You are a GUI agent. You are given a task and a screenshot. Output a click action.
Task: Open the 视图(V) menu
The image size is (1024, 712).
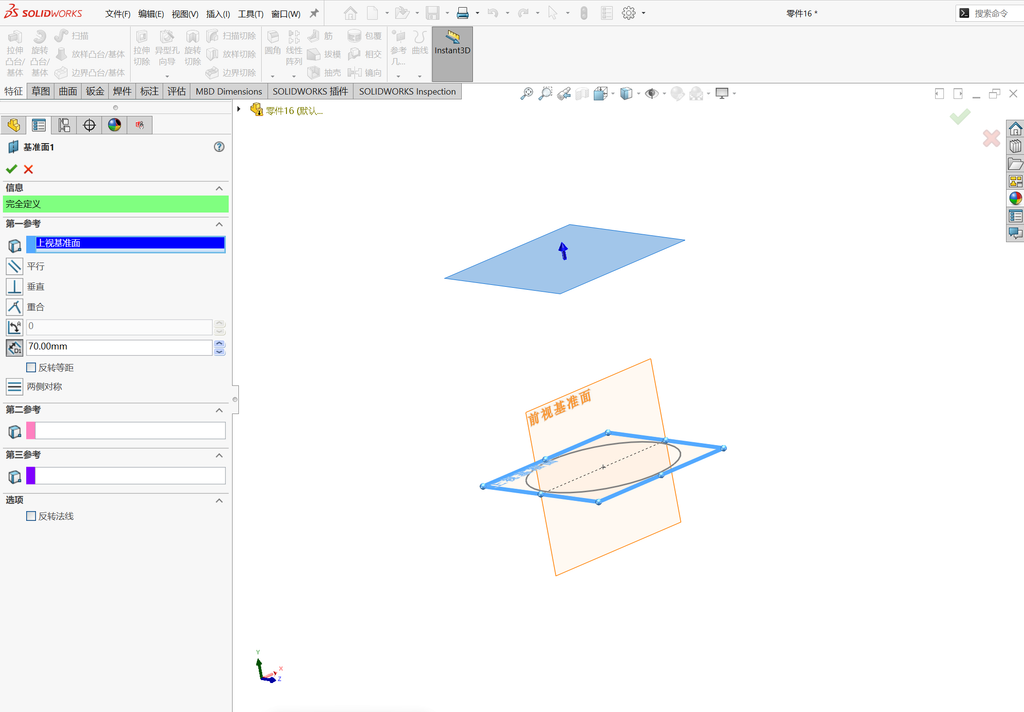(x=185, y=14)
